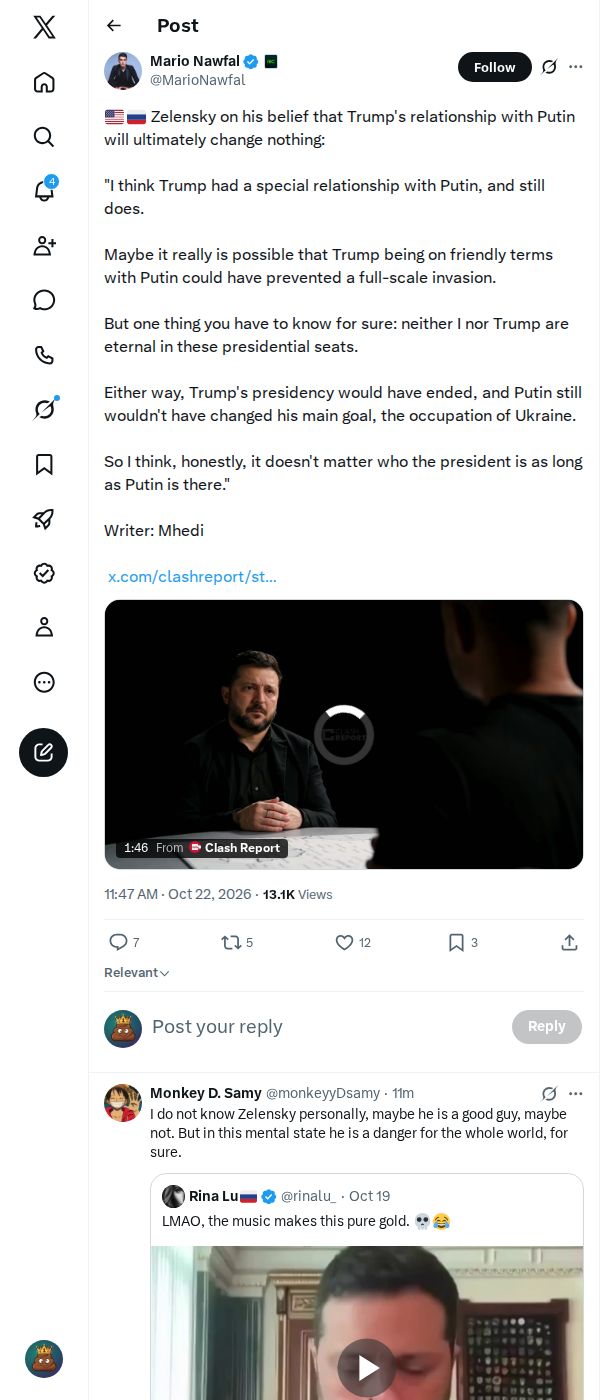Open the x.com/clashreport link

(x=192, y=576)
